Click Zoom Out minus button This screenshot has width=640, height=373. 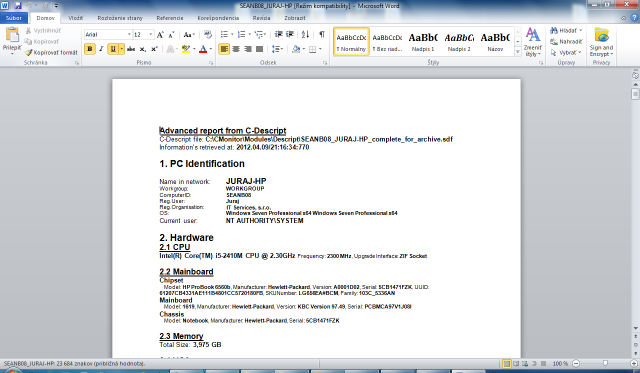pyautogui.click(x=576, y=363)
